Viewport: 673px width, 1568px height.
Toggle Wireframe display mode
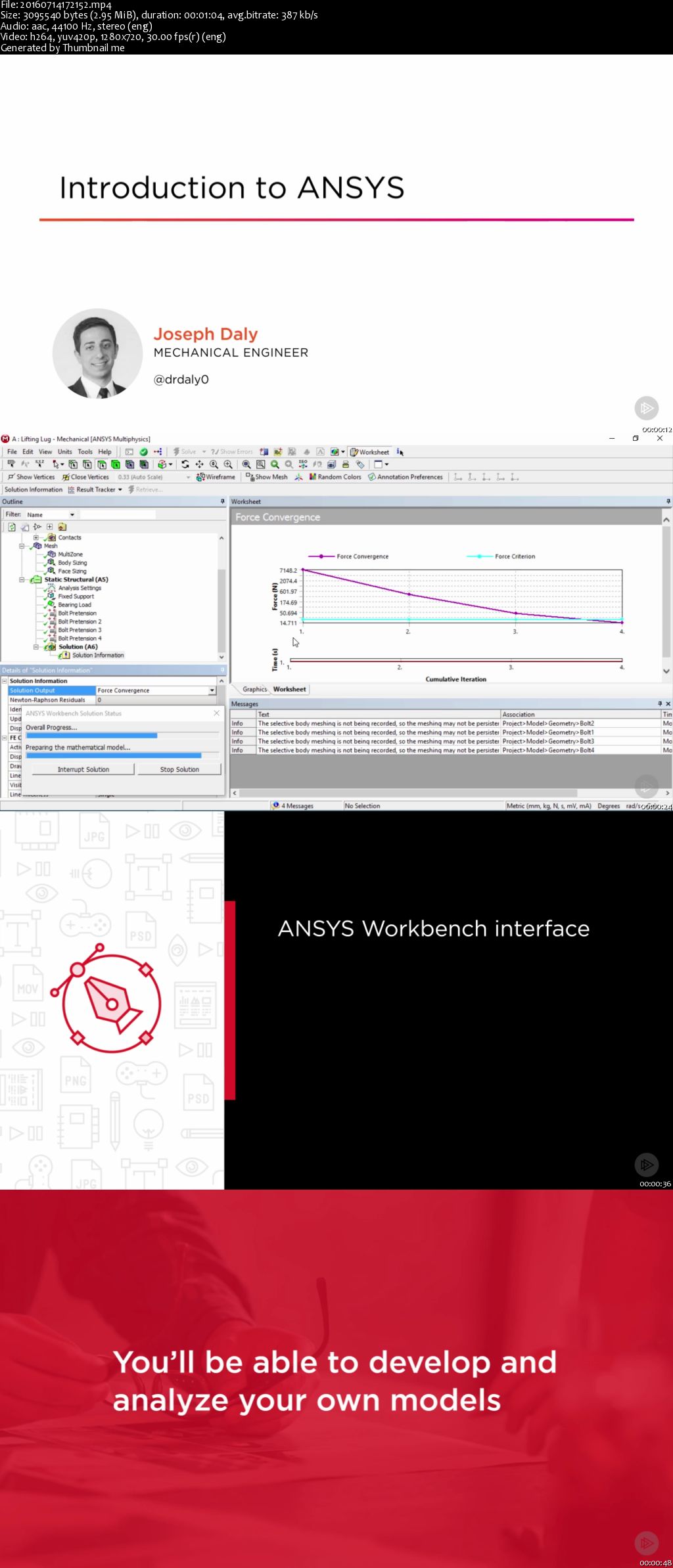pos(216,477)
